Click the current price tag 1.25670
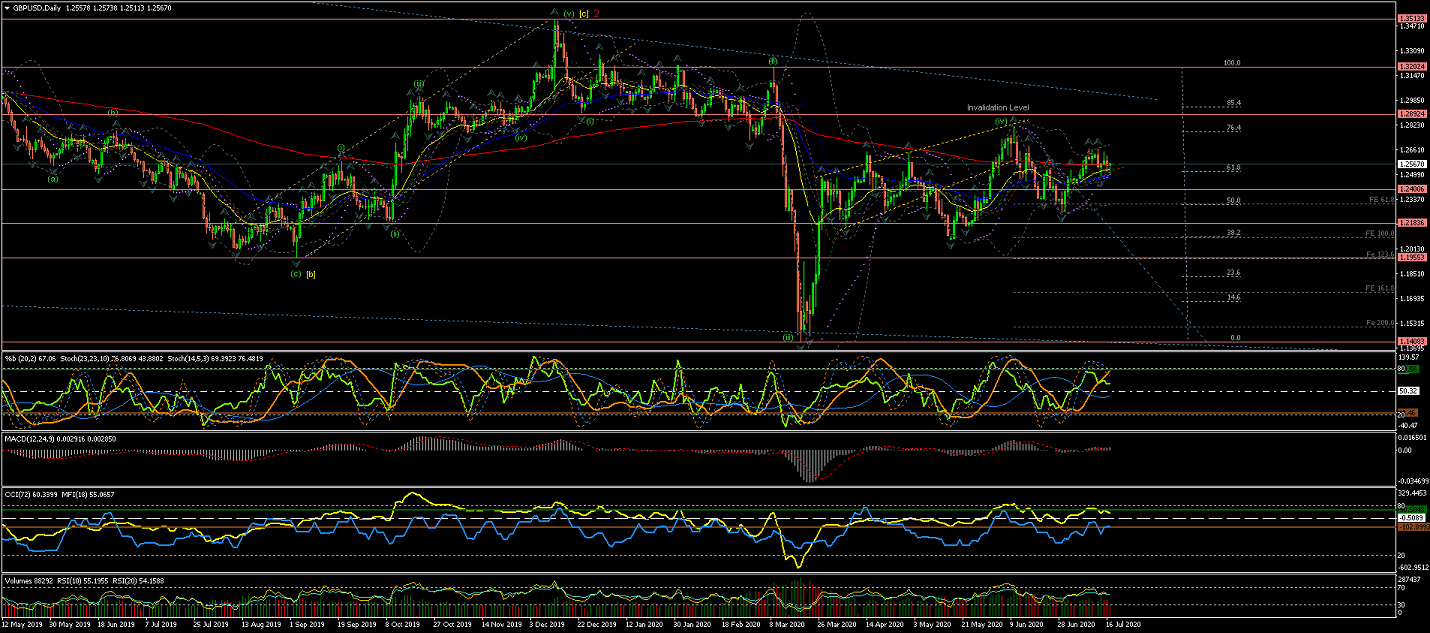The width and height of the screenshot is (1430, 633). (1410, 164)
